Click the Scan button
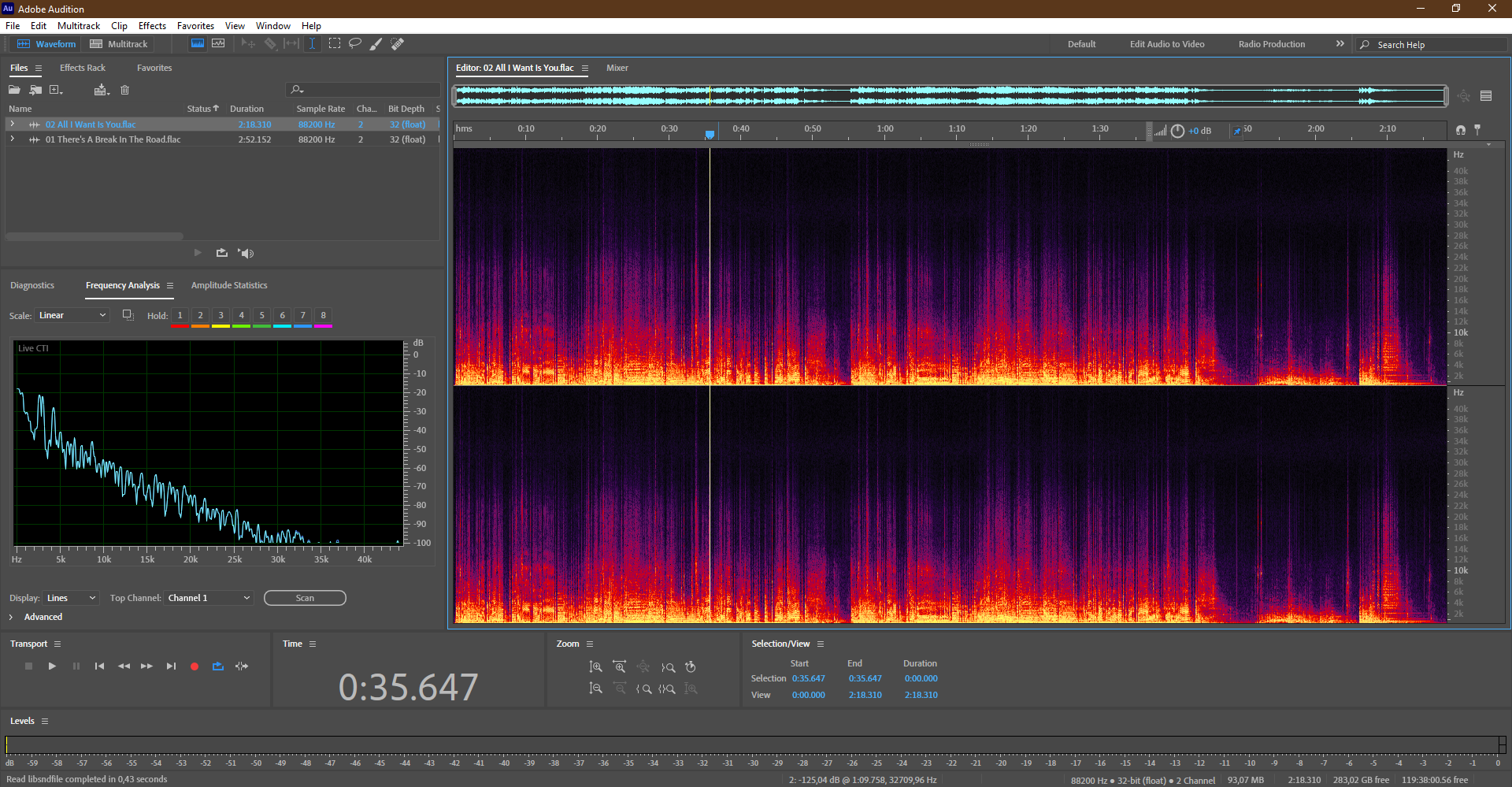 click(x=305, y=598)
